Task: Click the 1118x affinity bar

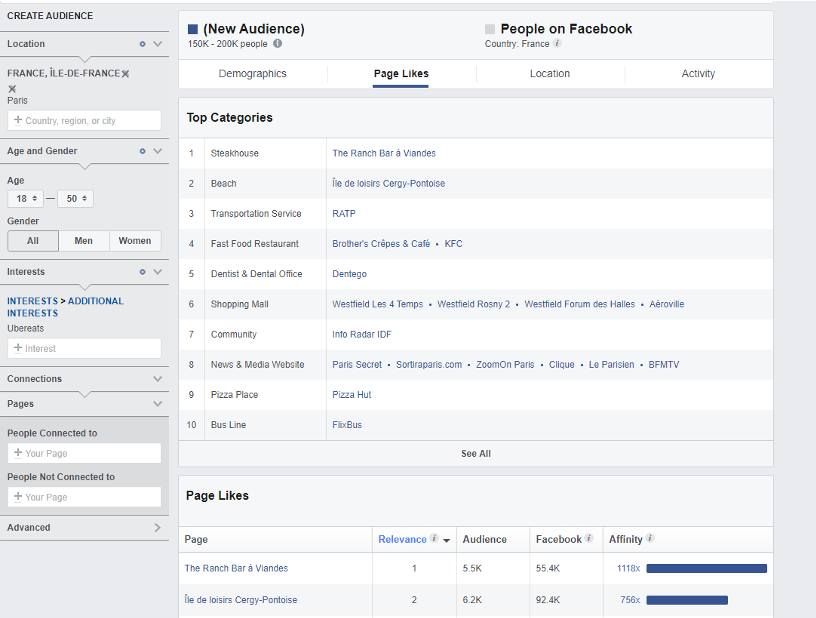Action: [706, 569]
